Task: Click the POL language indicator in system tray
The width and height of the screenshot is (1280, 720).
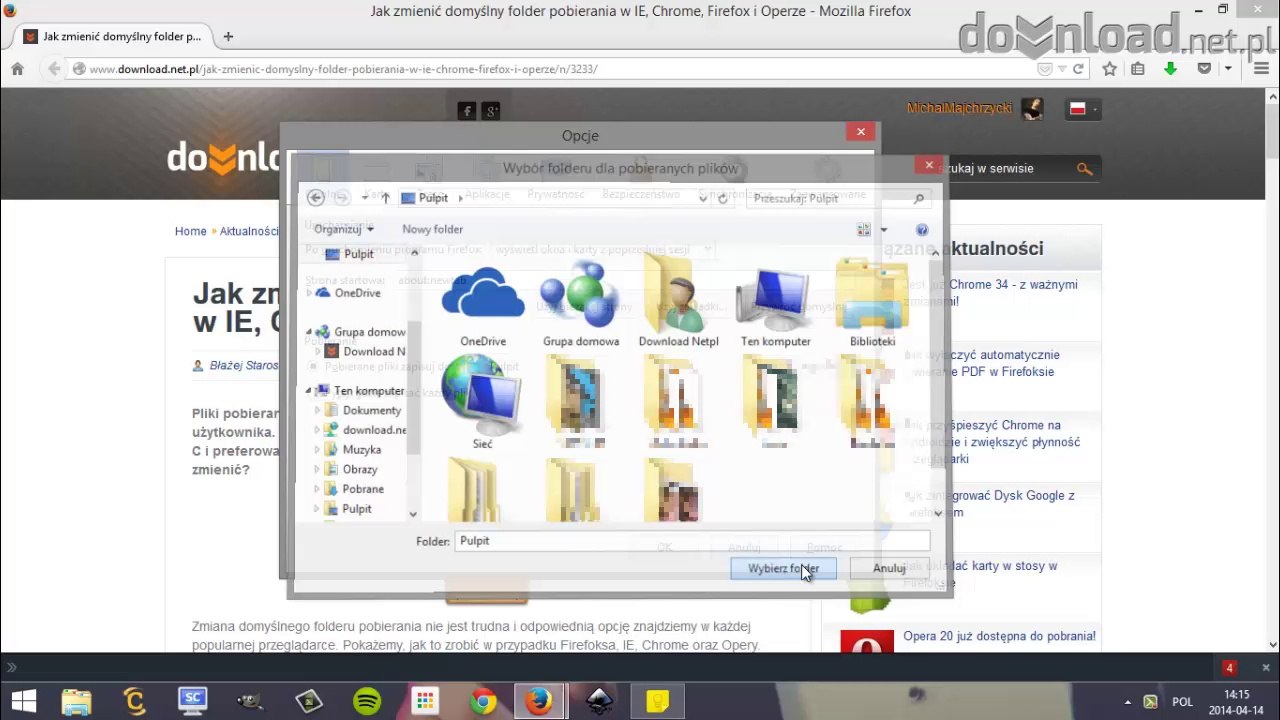Action: coord(1182,701)
